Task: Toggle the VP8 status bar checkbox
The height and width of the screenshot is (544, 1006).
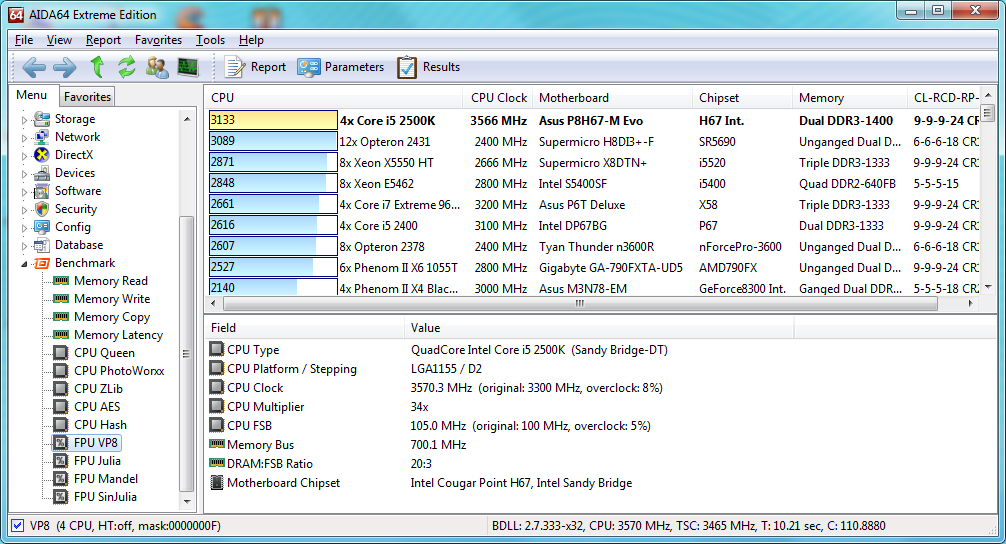Action: pos(18,525)
